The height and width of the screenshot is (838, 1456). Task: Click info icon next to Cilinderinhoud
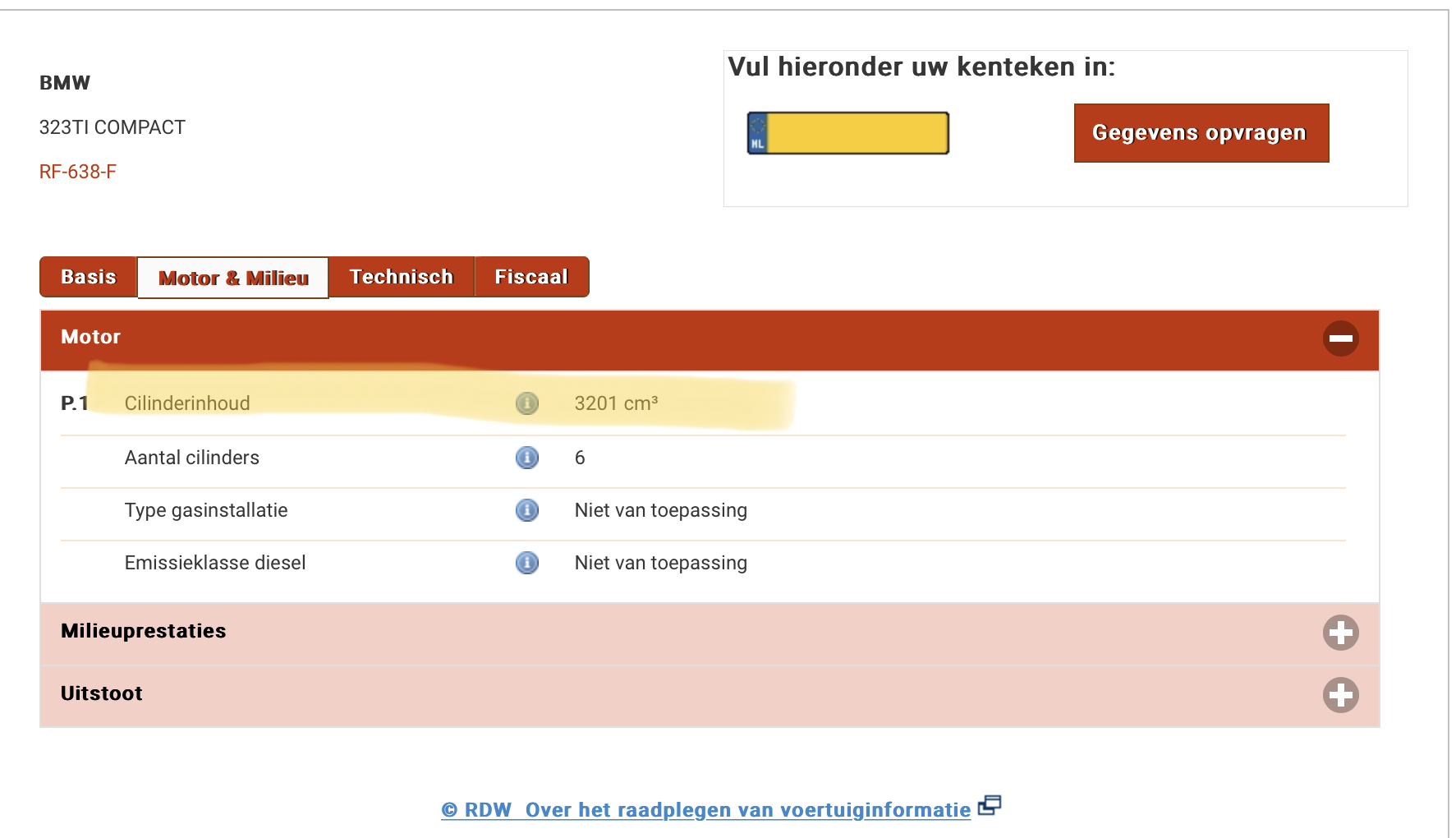pyautogui.click(x=527, y=403)
